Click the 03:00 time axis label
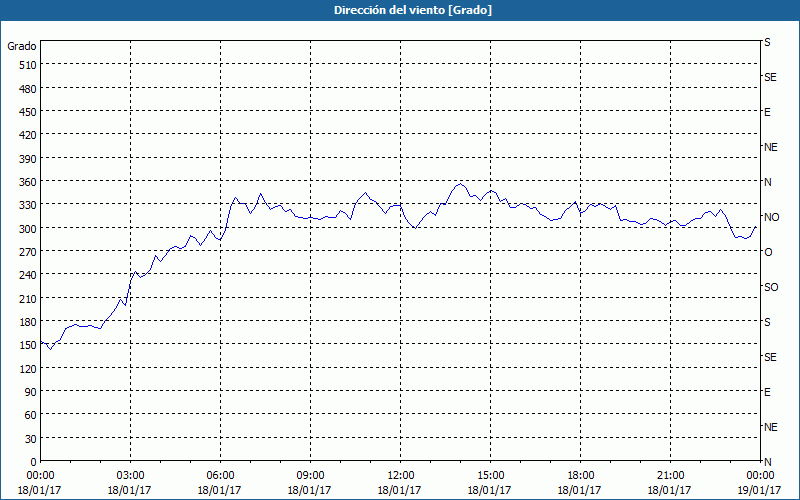 [130, 476]
